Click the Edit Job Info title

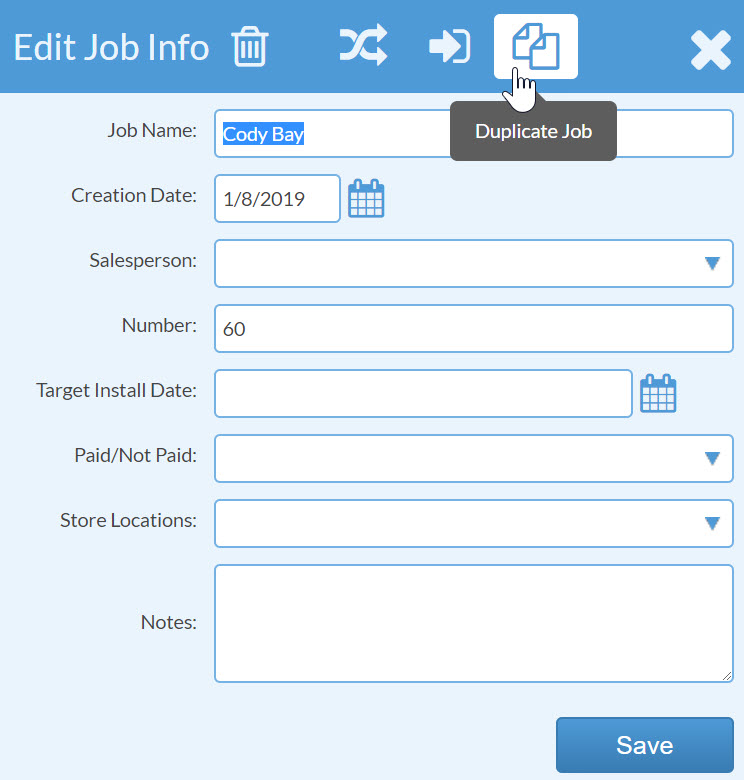[111, 47]
